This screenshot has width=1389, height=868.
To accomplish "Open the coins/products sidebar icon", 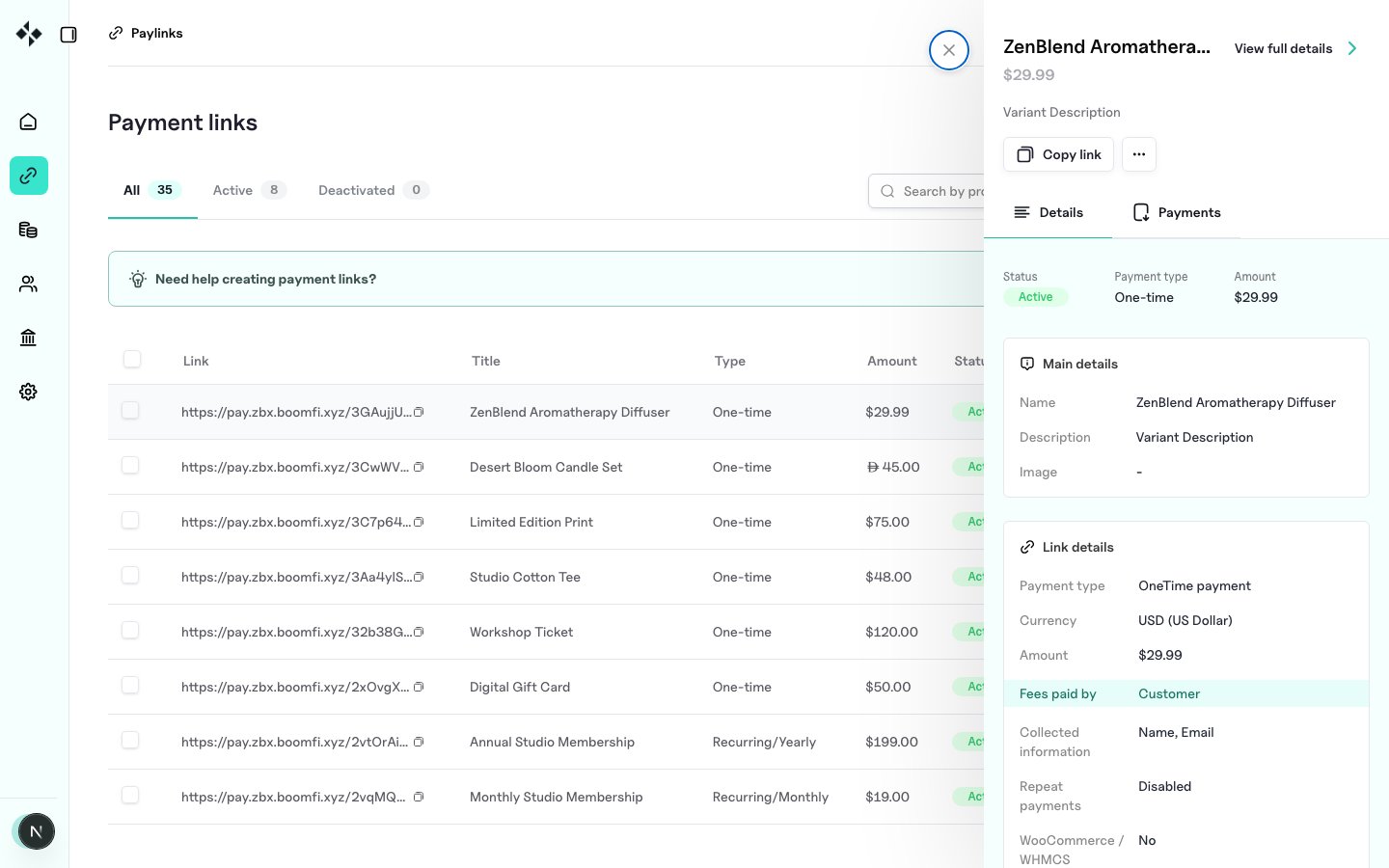I will (x=28, y=230).
